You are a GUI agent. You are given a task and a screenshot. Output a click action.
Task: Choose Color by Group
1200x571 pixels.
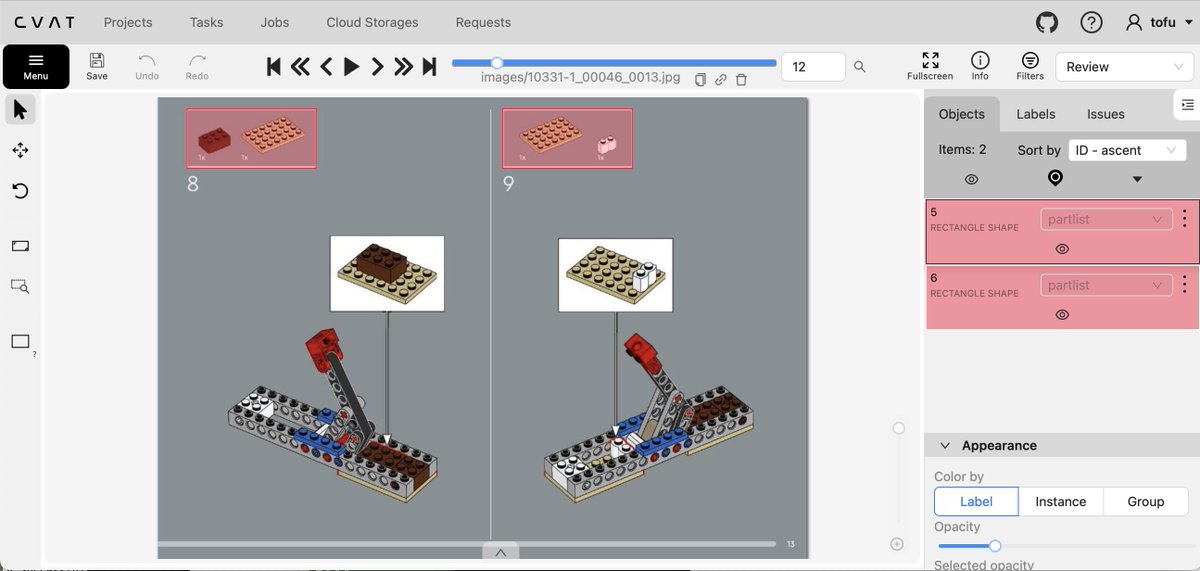[1145, 502]
